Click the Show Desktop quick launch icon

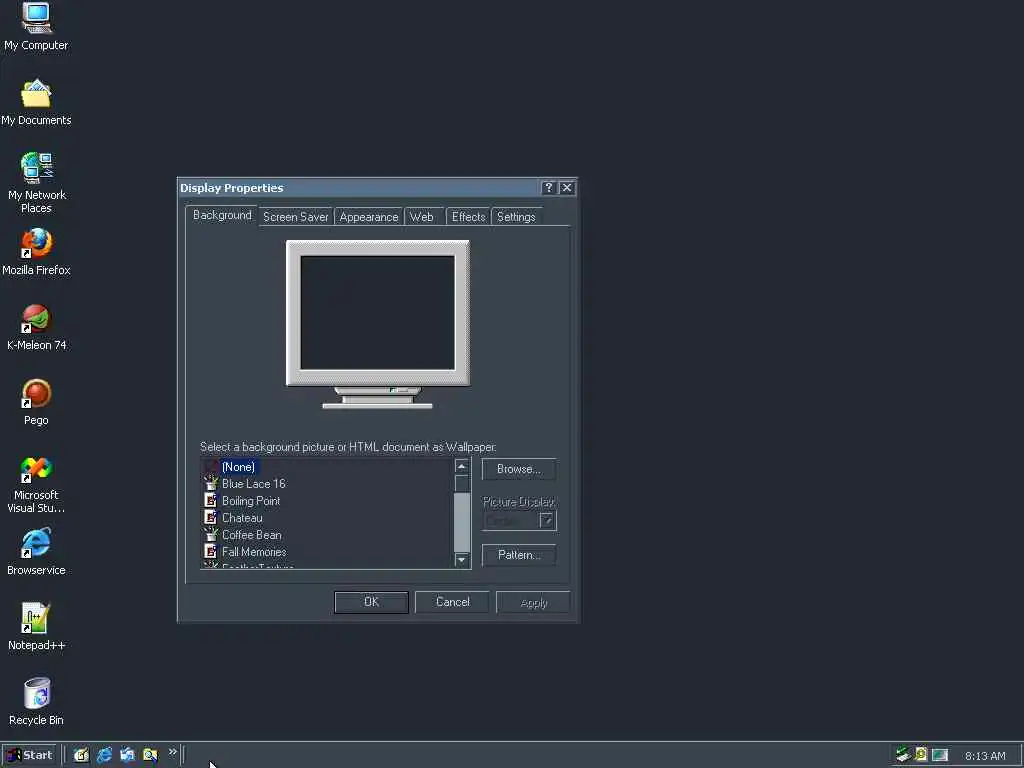(81, 755)
